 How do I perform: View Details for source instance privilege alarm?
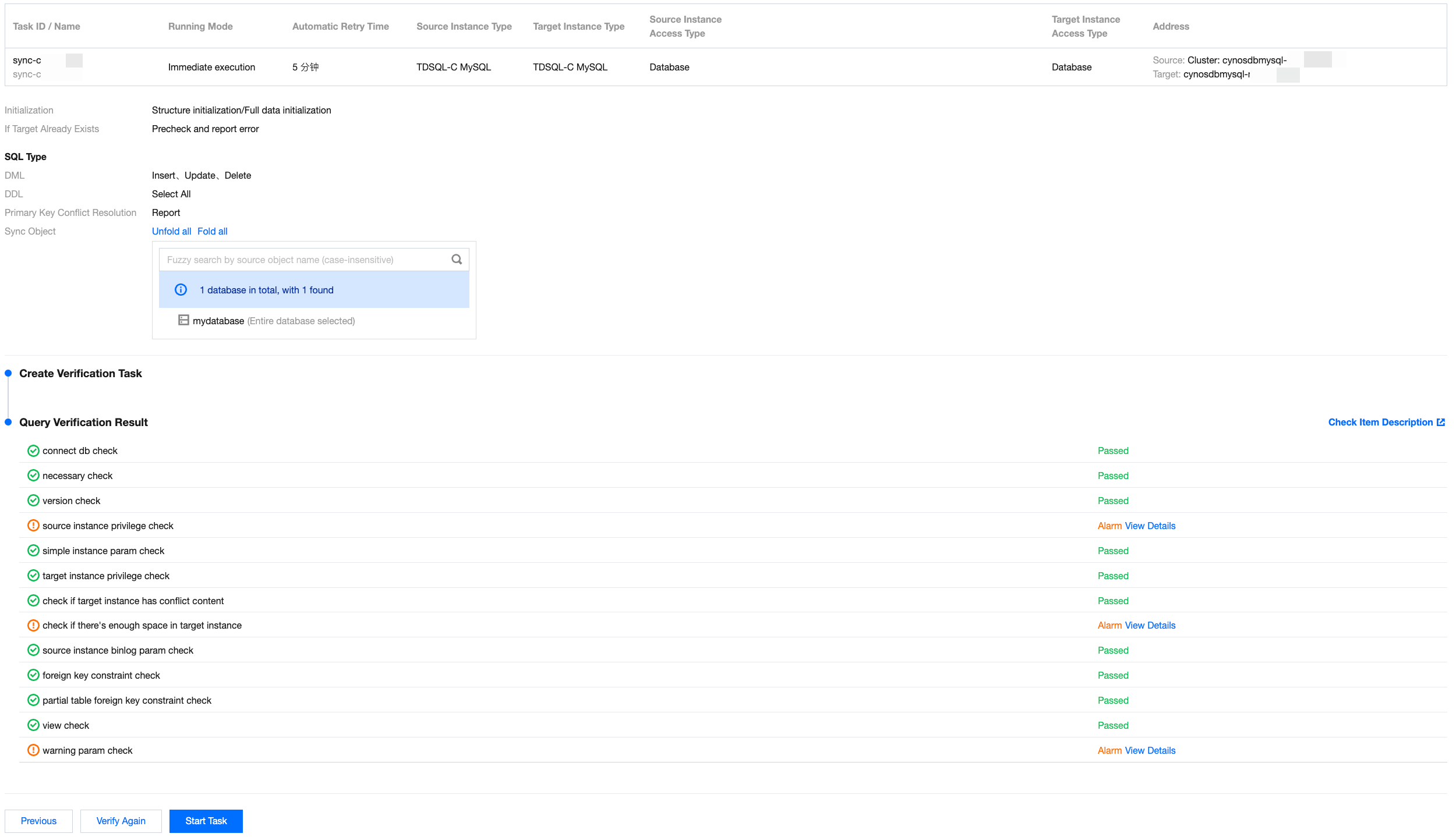(1150, 526)
